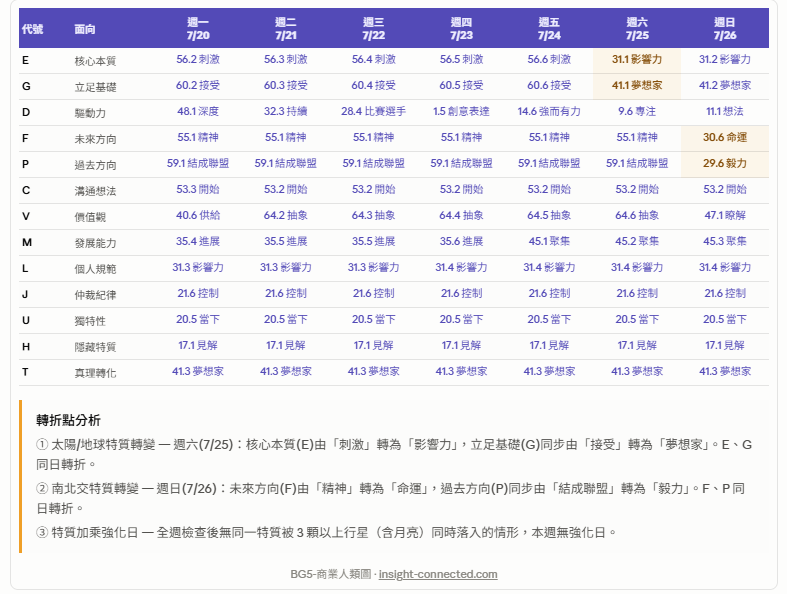Click the 28.4 比賽選手 cell
Image resolution: width=787 pixels, height=594 pixels.
click(x=373, y=111)
